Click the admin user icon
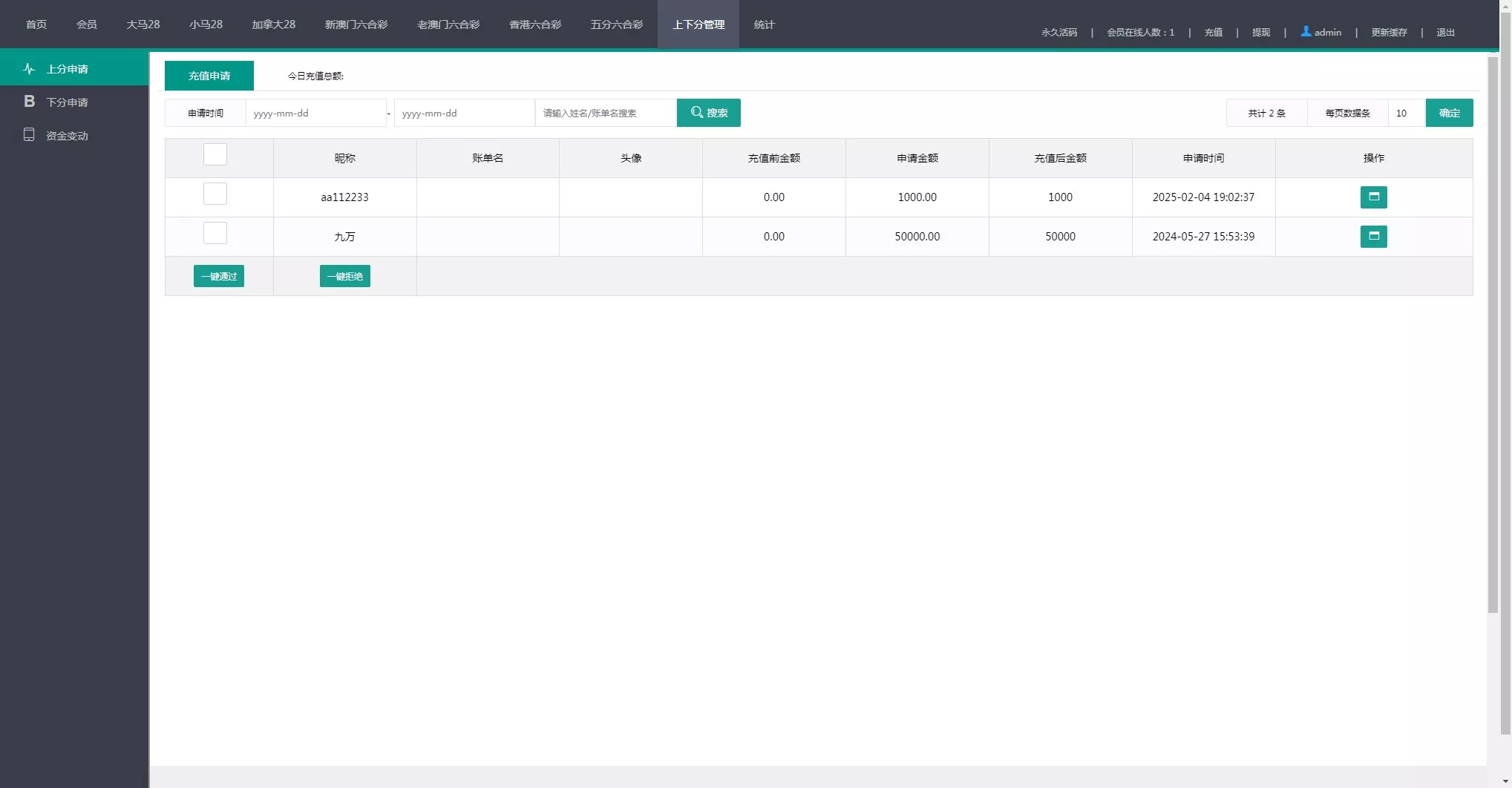 [x=1306, y=32]
